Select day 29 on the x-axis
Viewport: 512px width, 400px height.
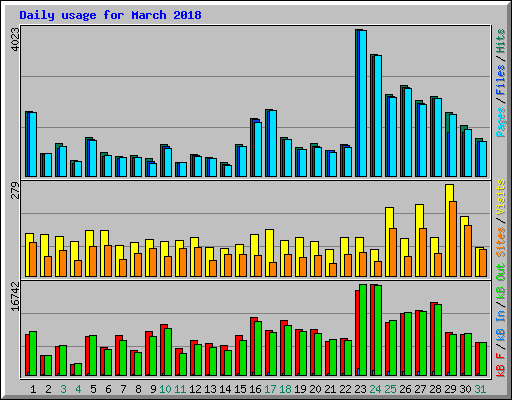click(450, 389)
